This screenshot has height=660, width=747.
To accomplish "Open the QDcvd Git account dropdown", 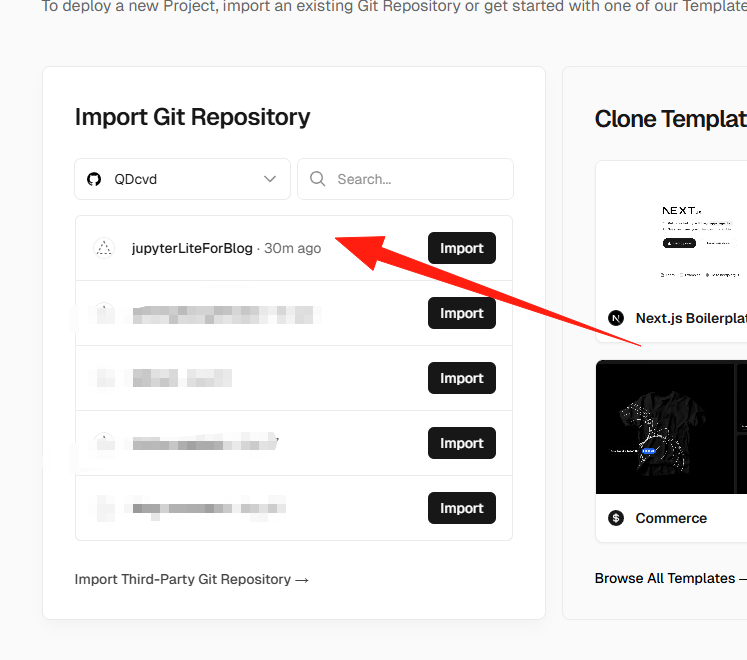I will tap(182, 179).
